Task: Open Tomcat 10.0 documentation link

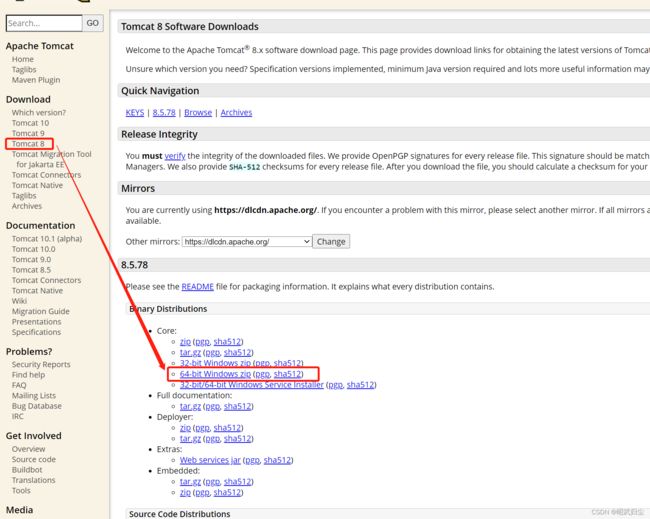Action: click(34, 249)
